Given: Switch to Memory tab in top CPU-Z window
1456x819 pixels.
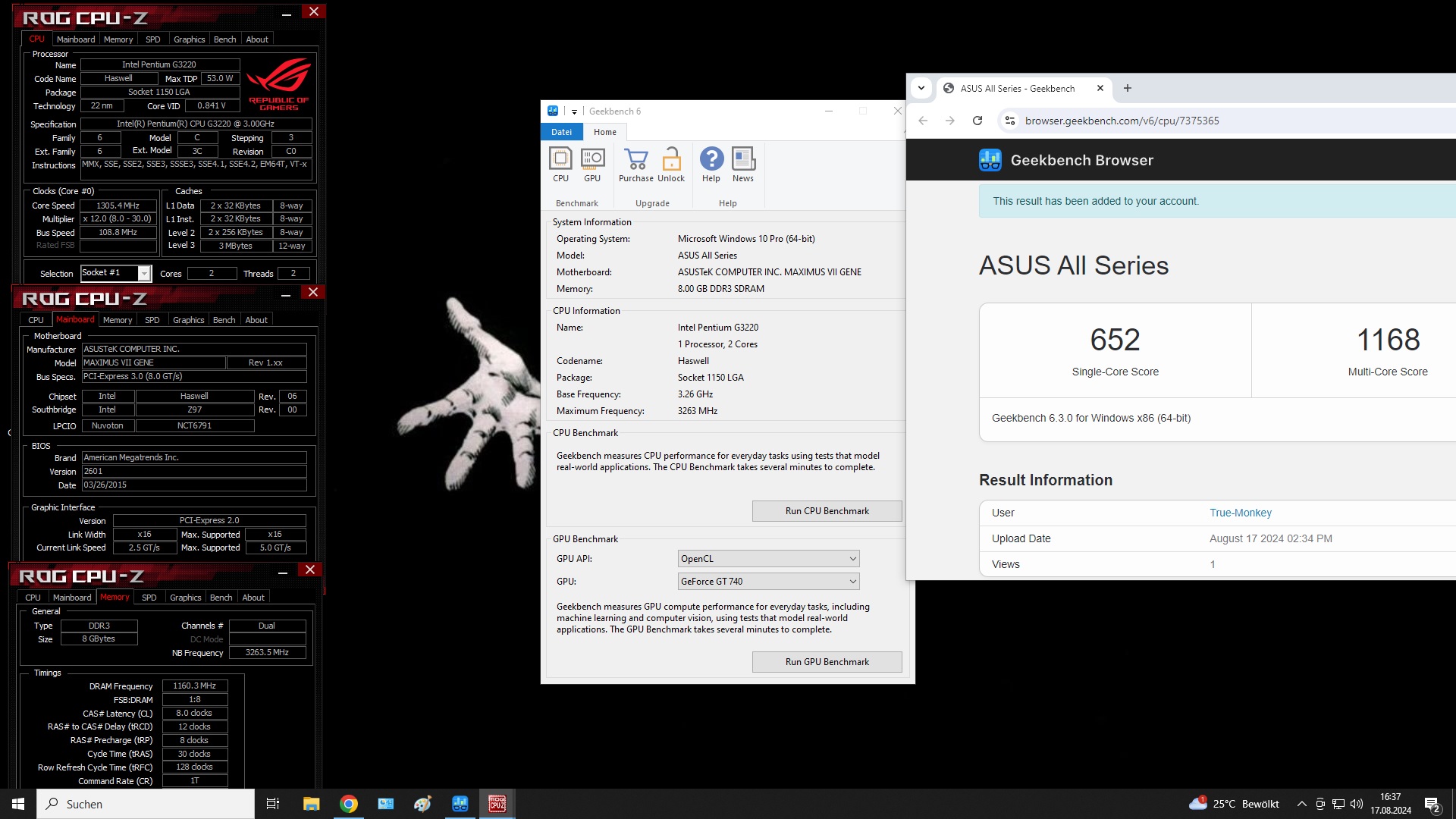Looking at the screenshot, I should 118,39.
